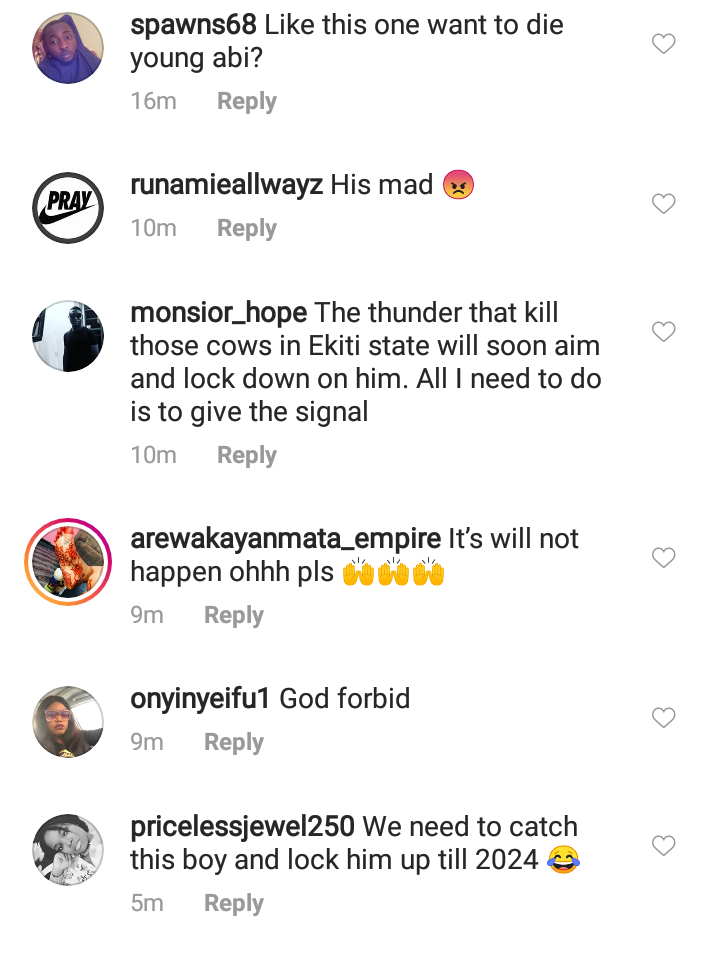Reply to runamieallwayz's comment
This screenshot has width=720, height=961.
point(247,229)
